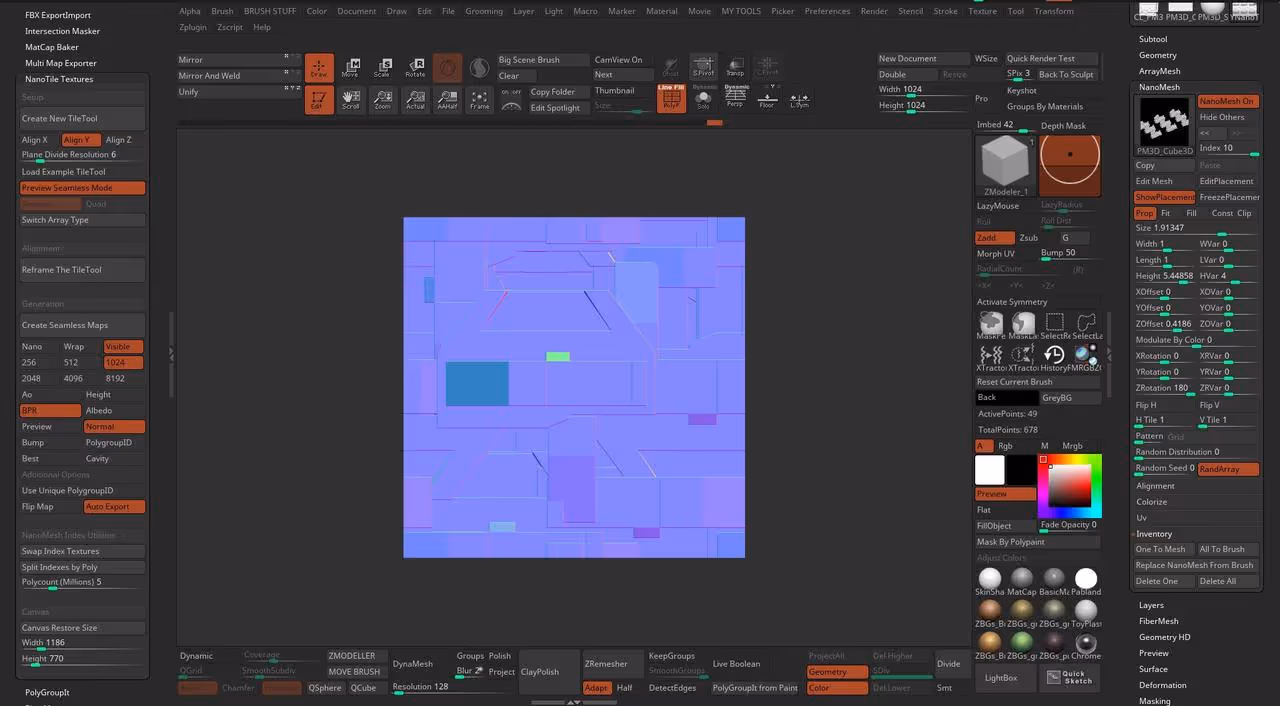
Task: Open the Preferences menu
Action: click(827, 11)
